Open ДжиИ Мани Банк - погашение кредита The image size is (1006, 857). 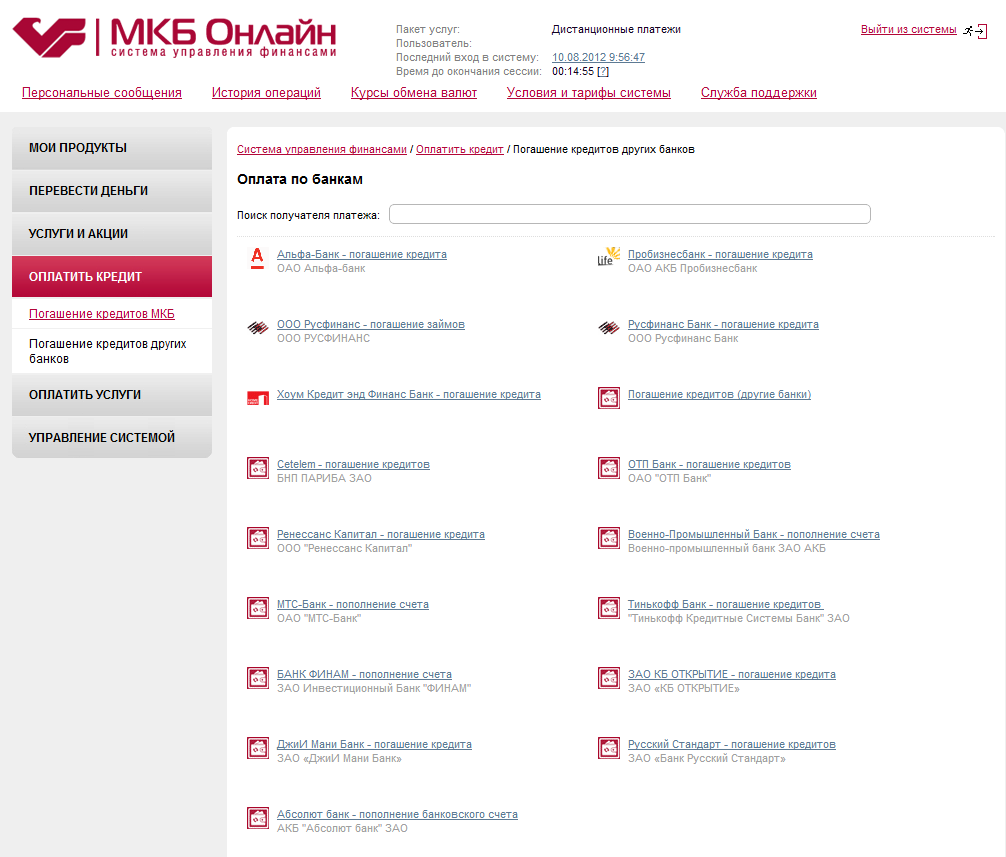click(374, 743)
